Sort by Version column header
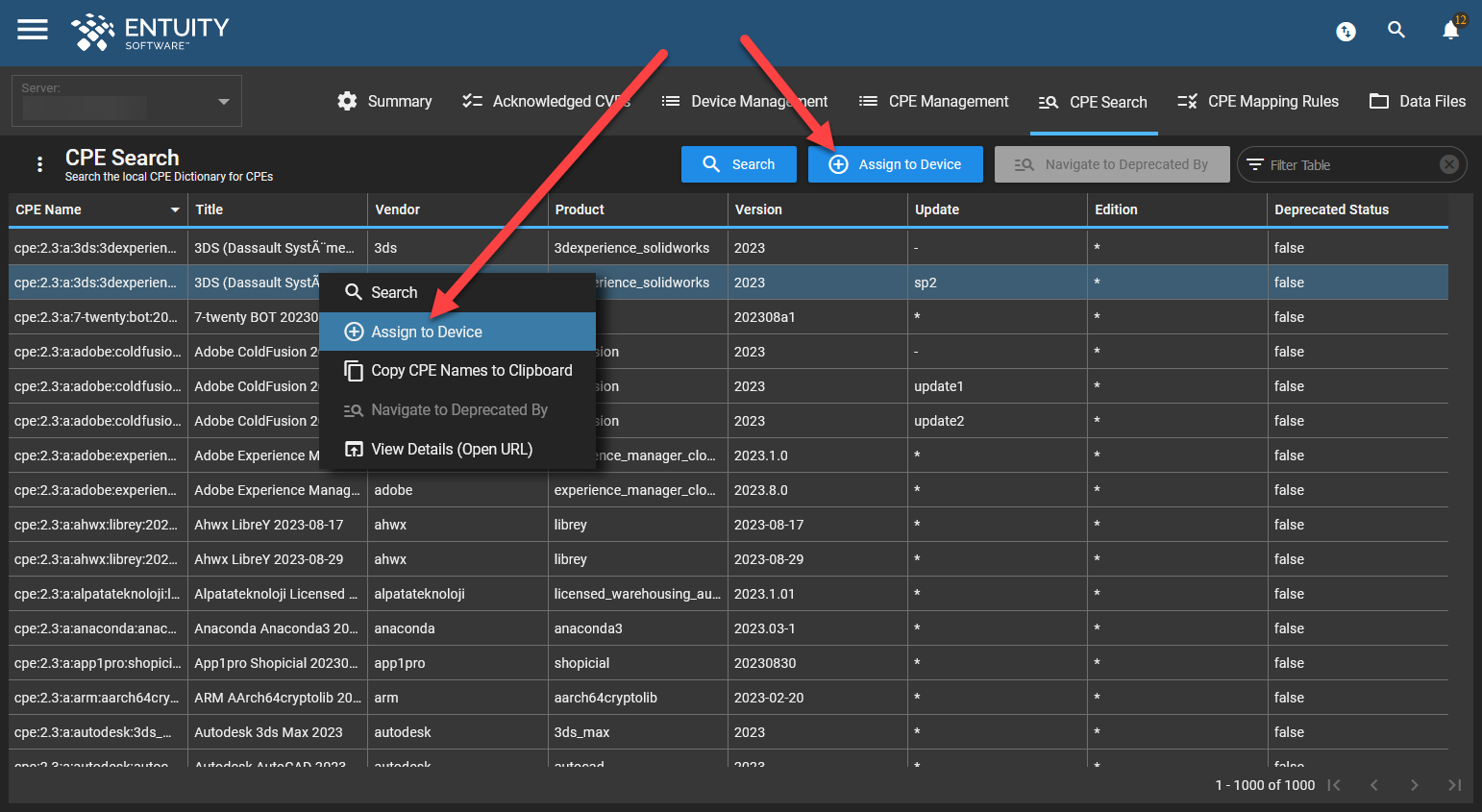Image resolution: width=1482 pixels, height=812 pixels. 818,209
